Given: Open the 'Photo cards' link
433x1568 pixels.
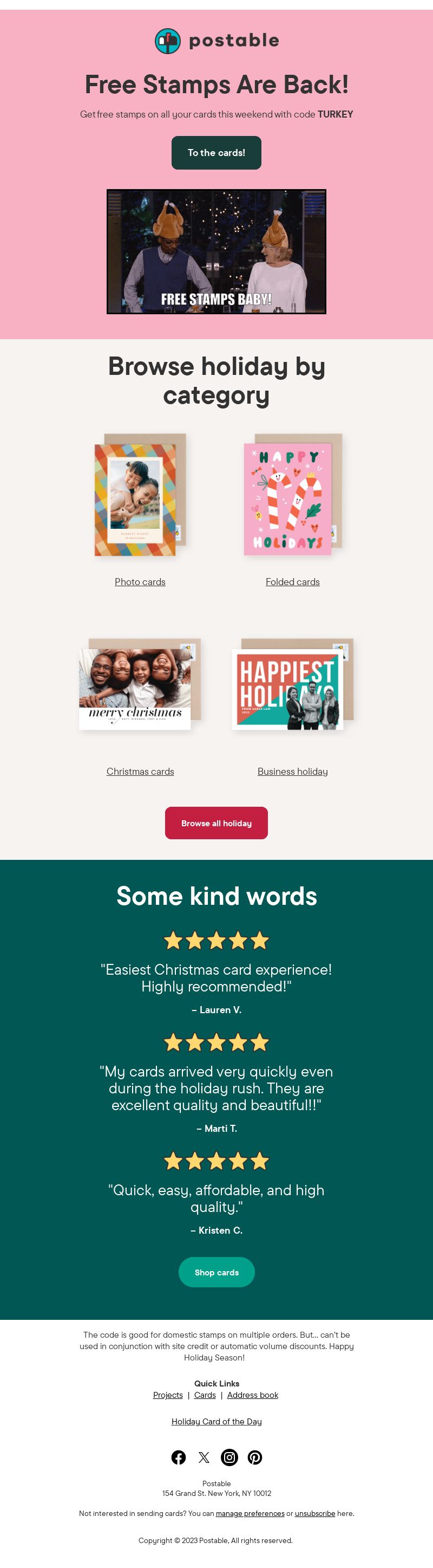Looking at the screenshot, I should click(140, 582).
